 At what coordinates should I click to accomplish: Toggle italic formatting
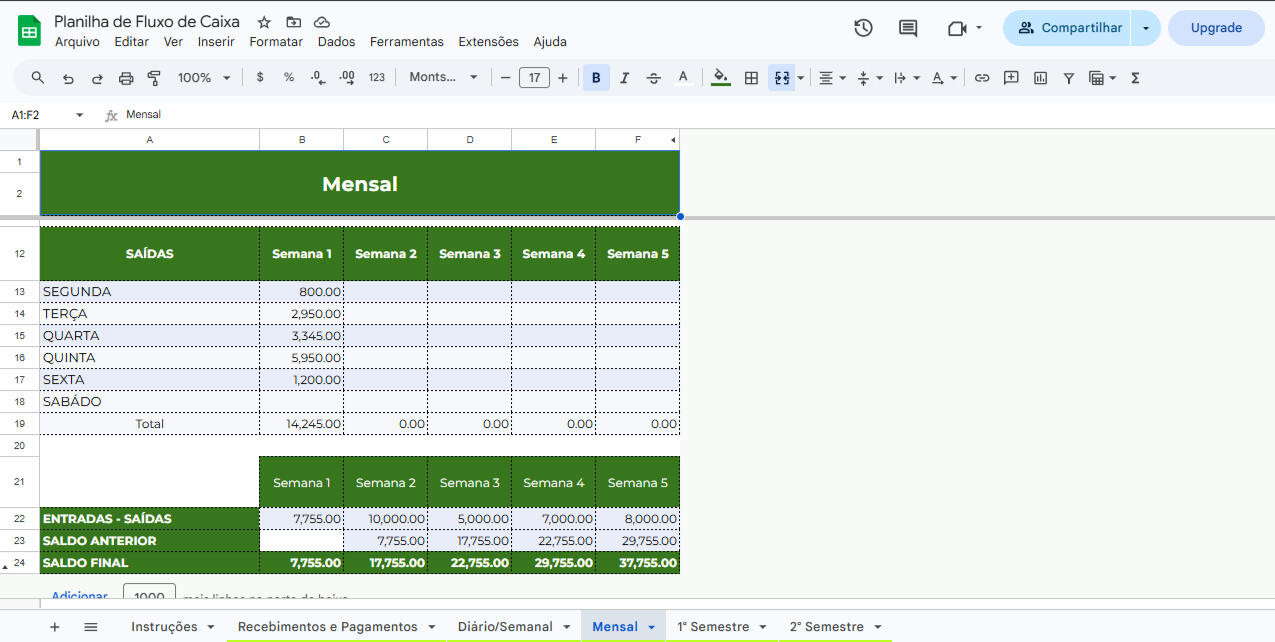(x=625, y=78)
